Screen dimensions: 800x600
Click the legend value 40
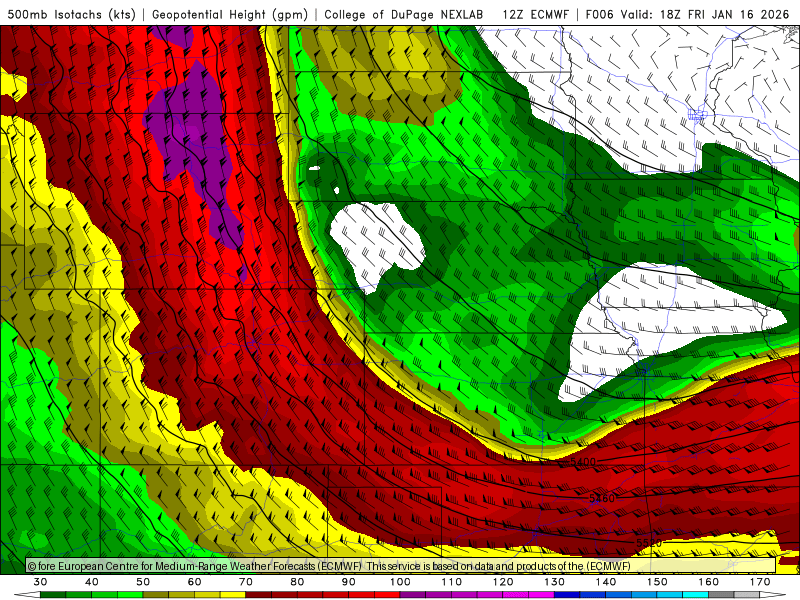92,582
